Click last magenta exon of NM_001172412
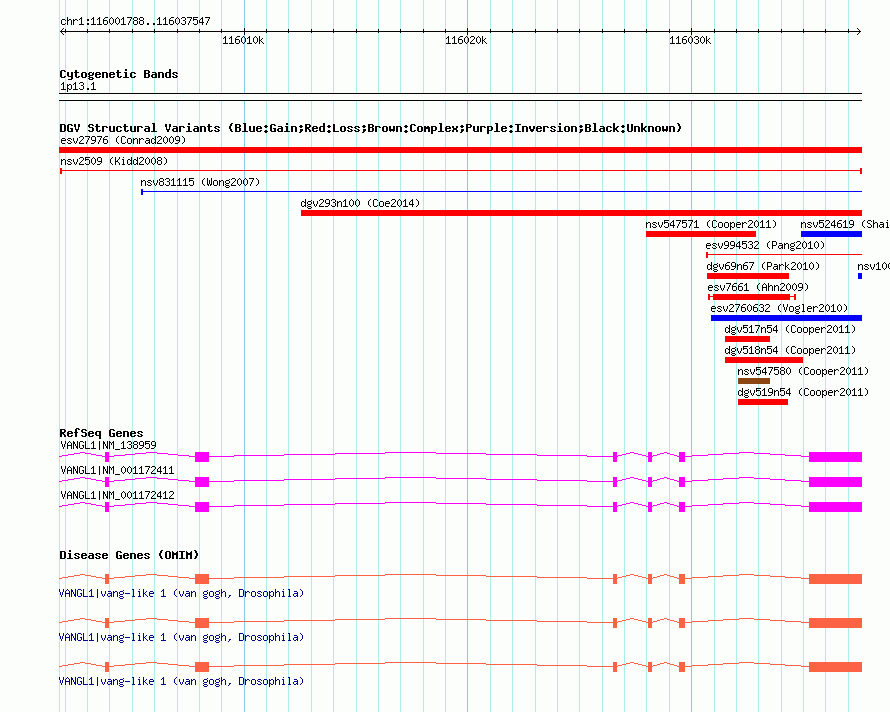This screenshot has height=712, width=890. click(x=836, y=507)
